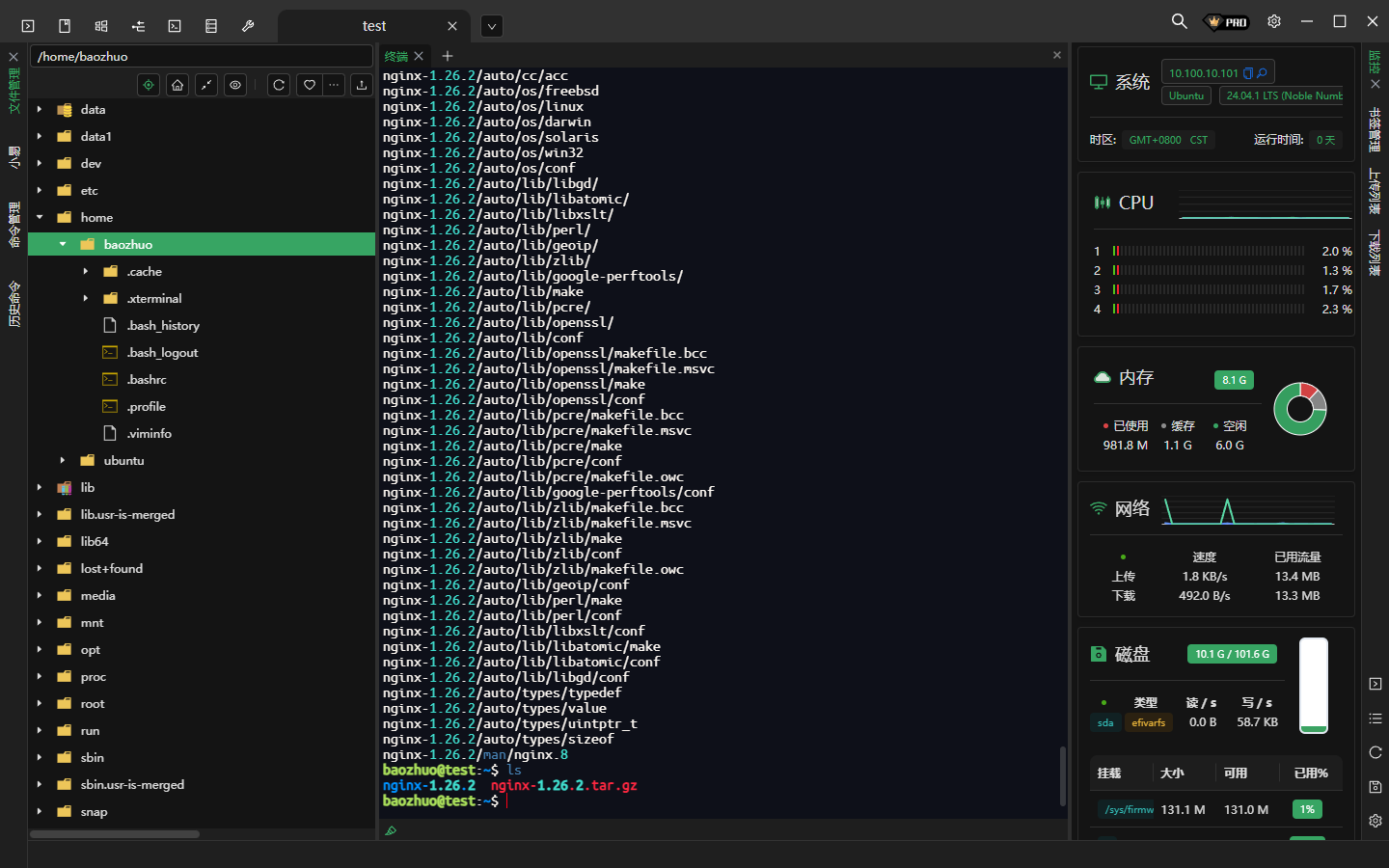Open the 上传列表 upload list side tab
The width and height of the screenshot is (1389, 868).
point(1375,191)
